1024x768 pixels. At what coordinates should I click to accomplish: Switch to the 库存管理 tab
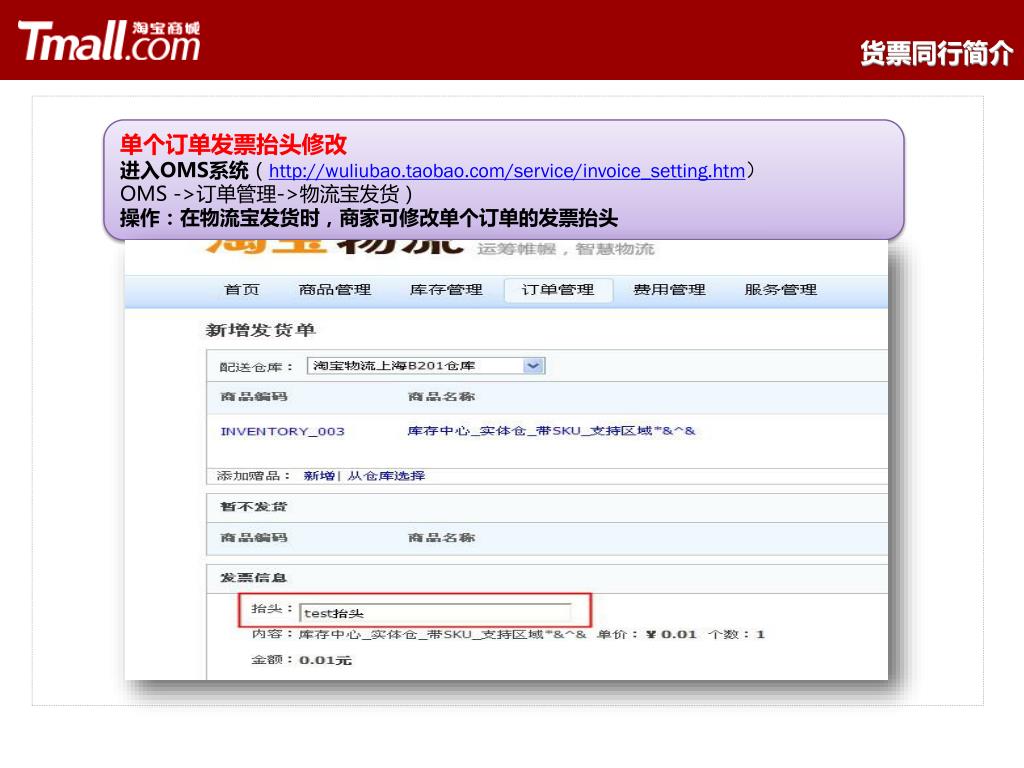tap(446, 289)
